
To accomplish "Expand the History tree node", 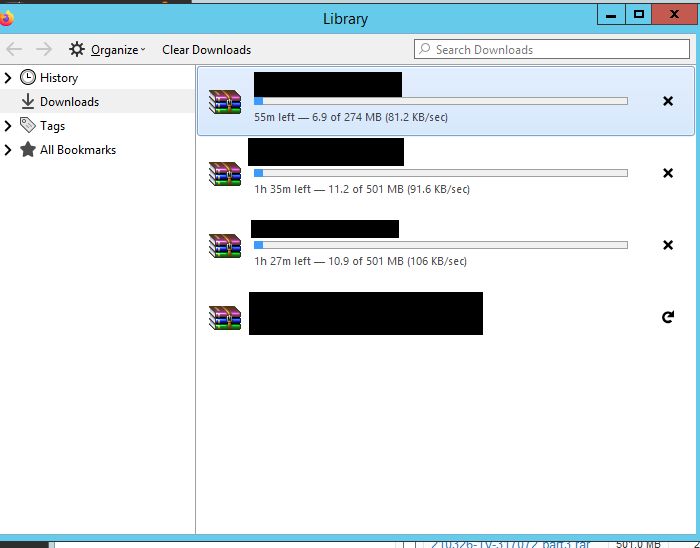I will click(x=8, y=77).
